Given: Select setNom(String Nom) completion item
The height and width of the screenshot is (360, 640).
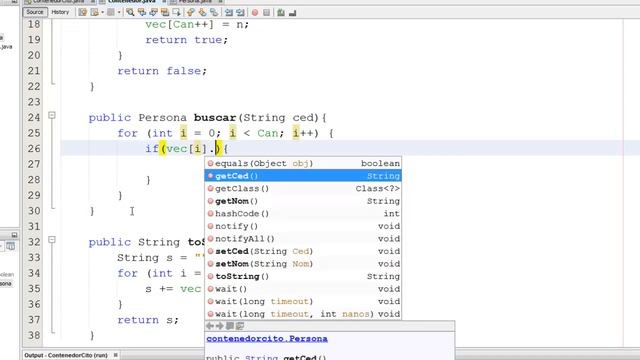Looking at the screenshot, I should pyautogui.click(x=303, y=264).
